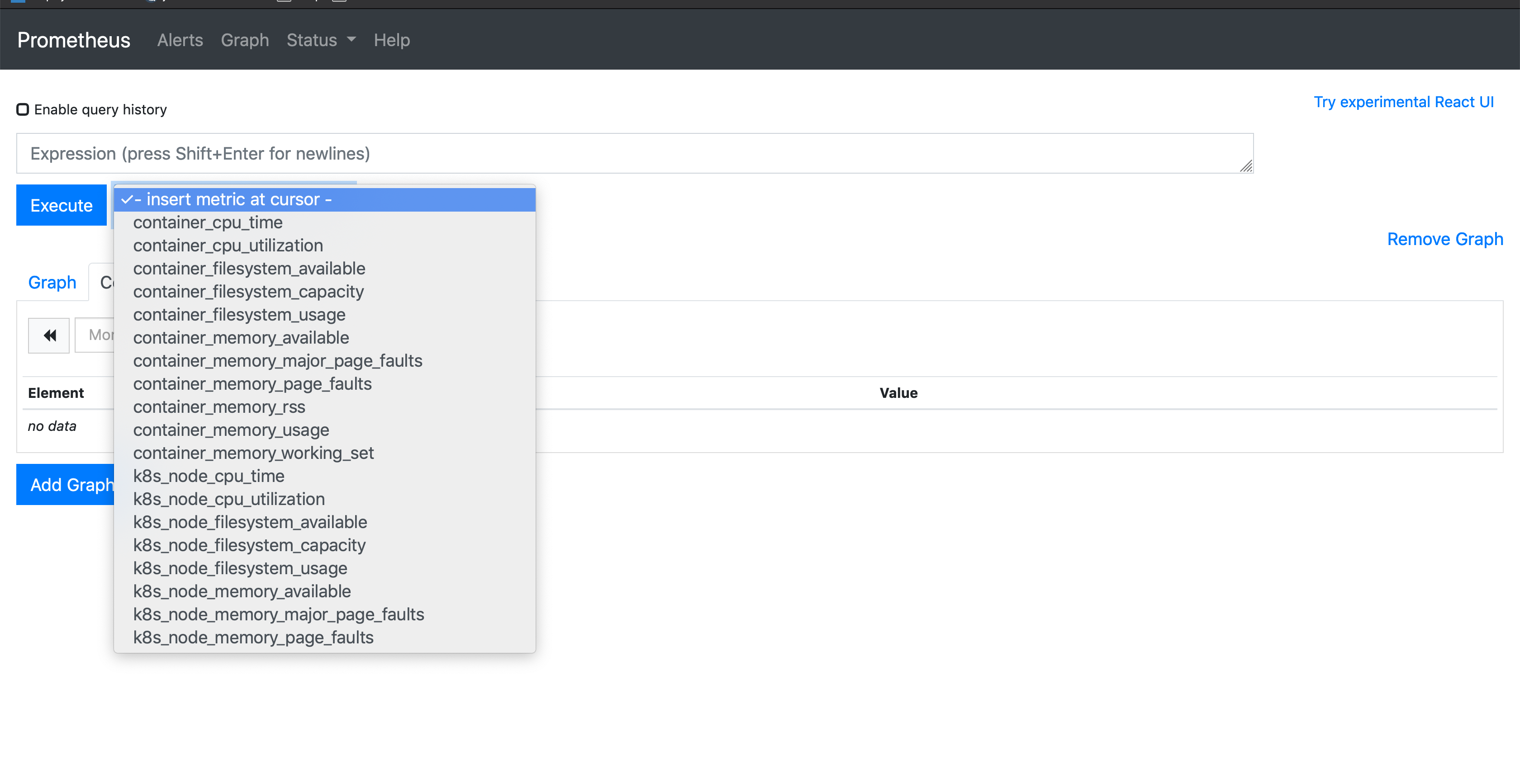Click the Remove Graph link
Image resolution: width=1520 pixels, height=784 pixels.
coord(1444,240)
